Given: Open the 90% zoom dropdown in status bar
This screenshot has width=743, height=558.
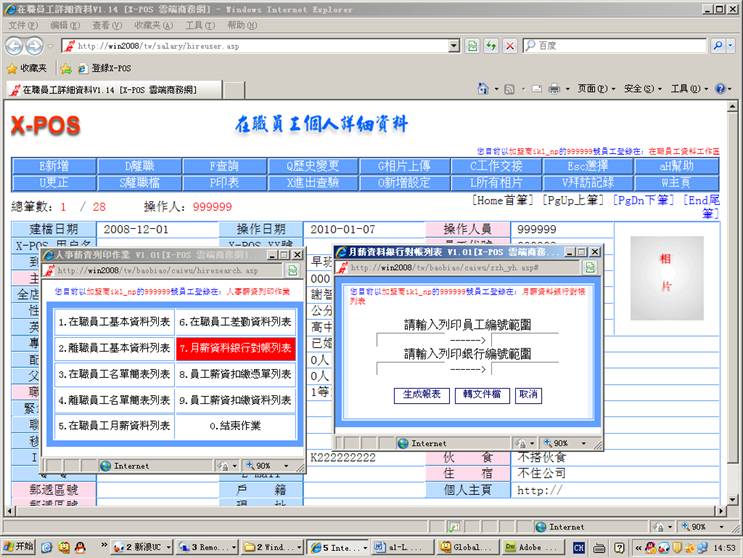Looking at the screenshot, I should pos(702,526).
